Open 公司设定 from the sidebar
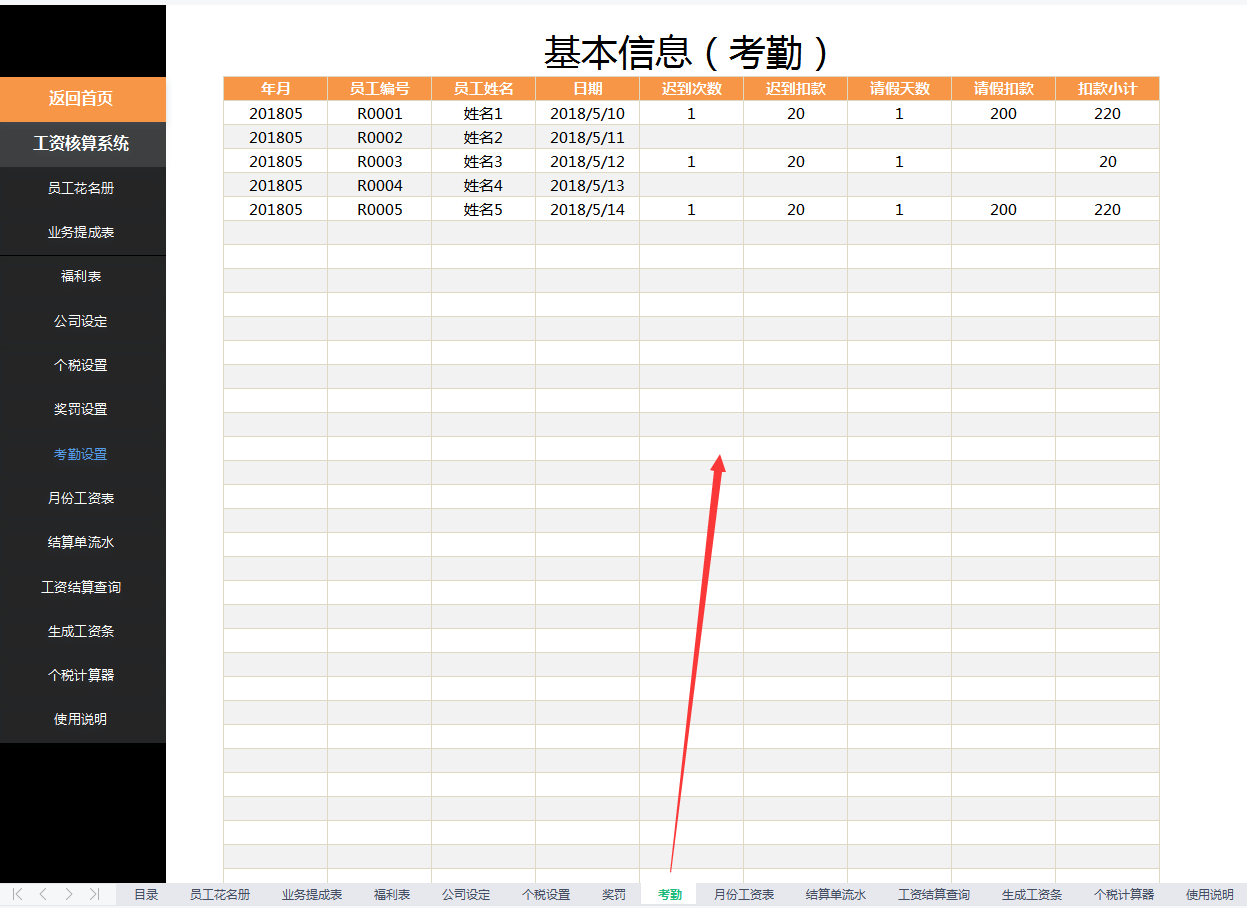The height and width of the screenshot is (908, 1247). coord(81,321)
